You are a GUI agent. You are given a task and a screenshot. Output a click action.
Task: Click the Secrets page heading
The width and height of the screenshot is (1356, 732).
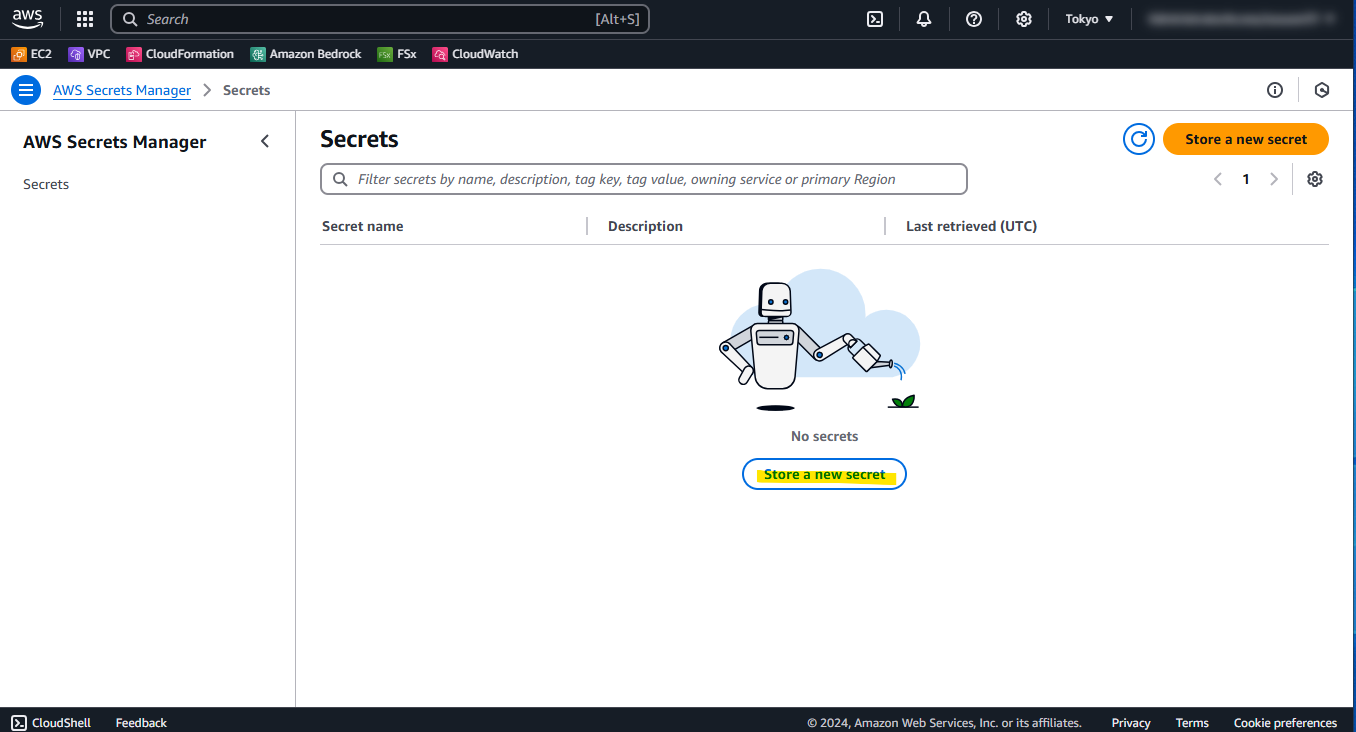click(x=359, y=139)
